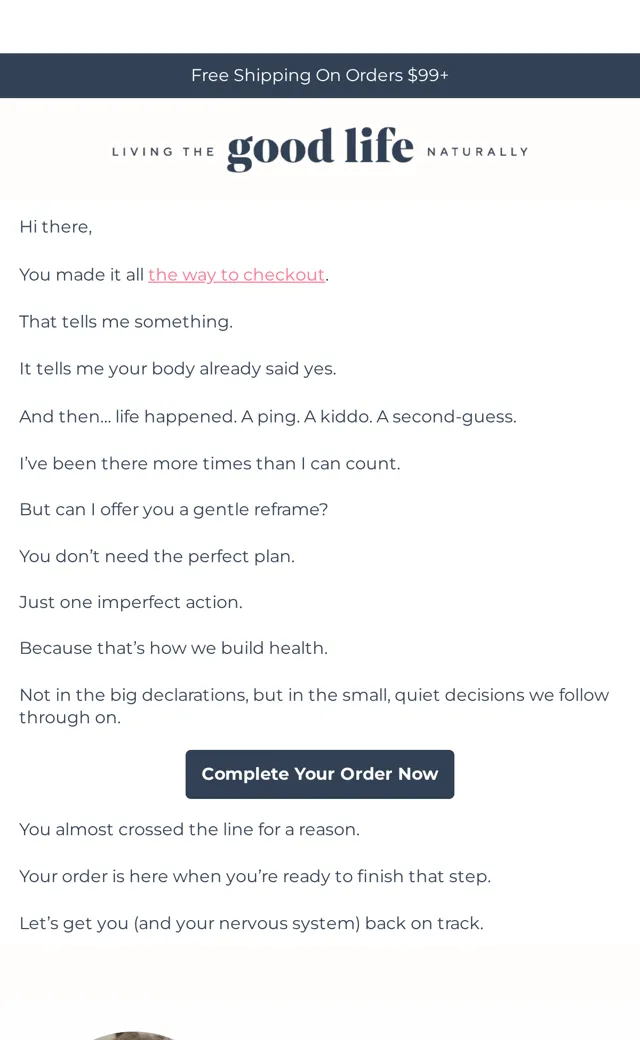Click the 'Let's get you... back on track' line

pos(251,923)
